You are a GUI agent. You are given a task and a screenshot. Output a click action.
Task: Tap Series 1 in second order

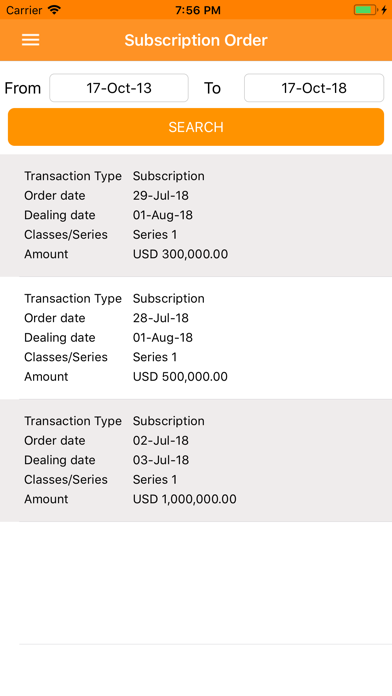tap(154, 357)
